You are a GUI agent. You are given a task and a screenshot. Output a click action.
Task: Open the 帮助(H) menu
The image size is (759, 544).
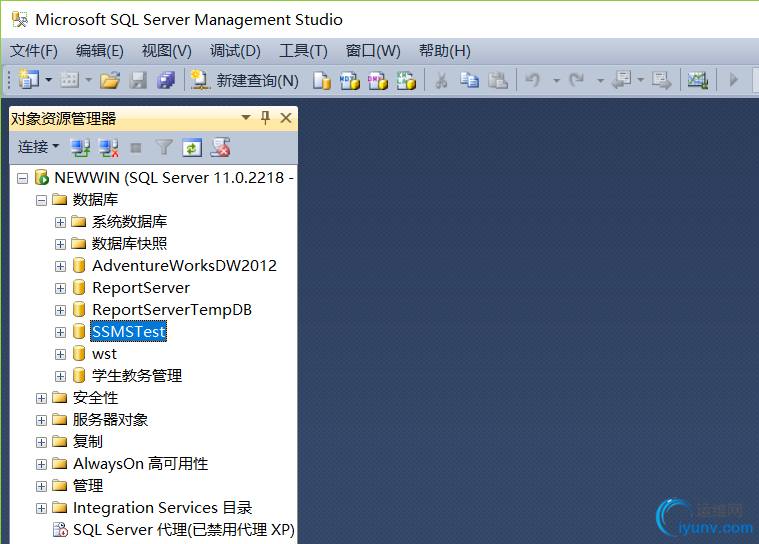(x=444, y=51)
